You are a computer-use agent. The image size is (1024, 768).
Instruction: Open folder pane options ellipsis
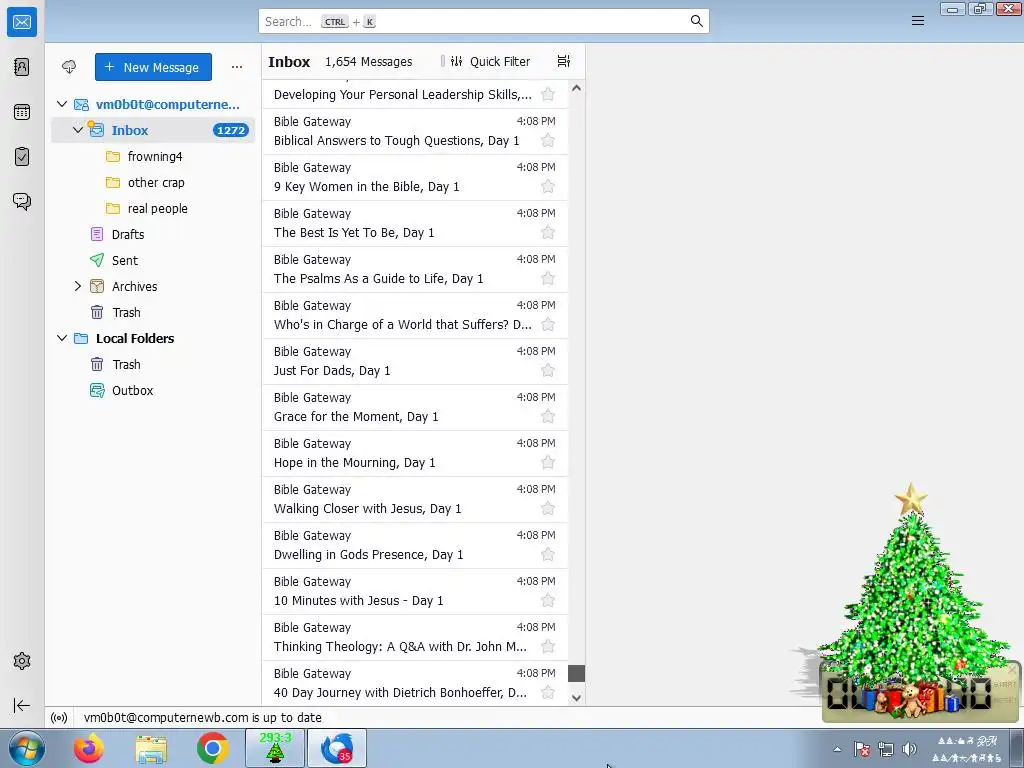tap(237, 67)
